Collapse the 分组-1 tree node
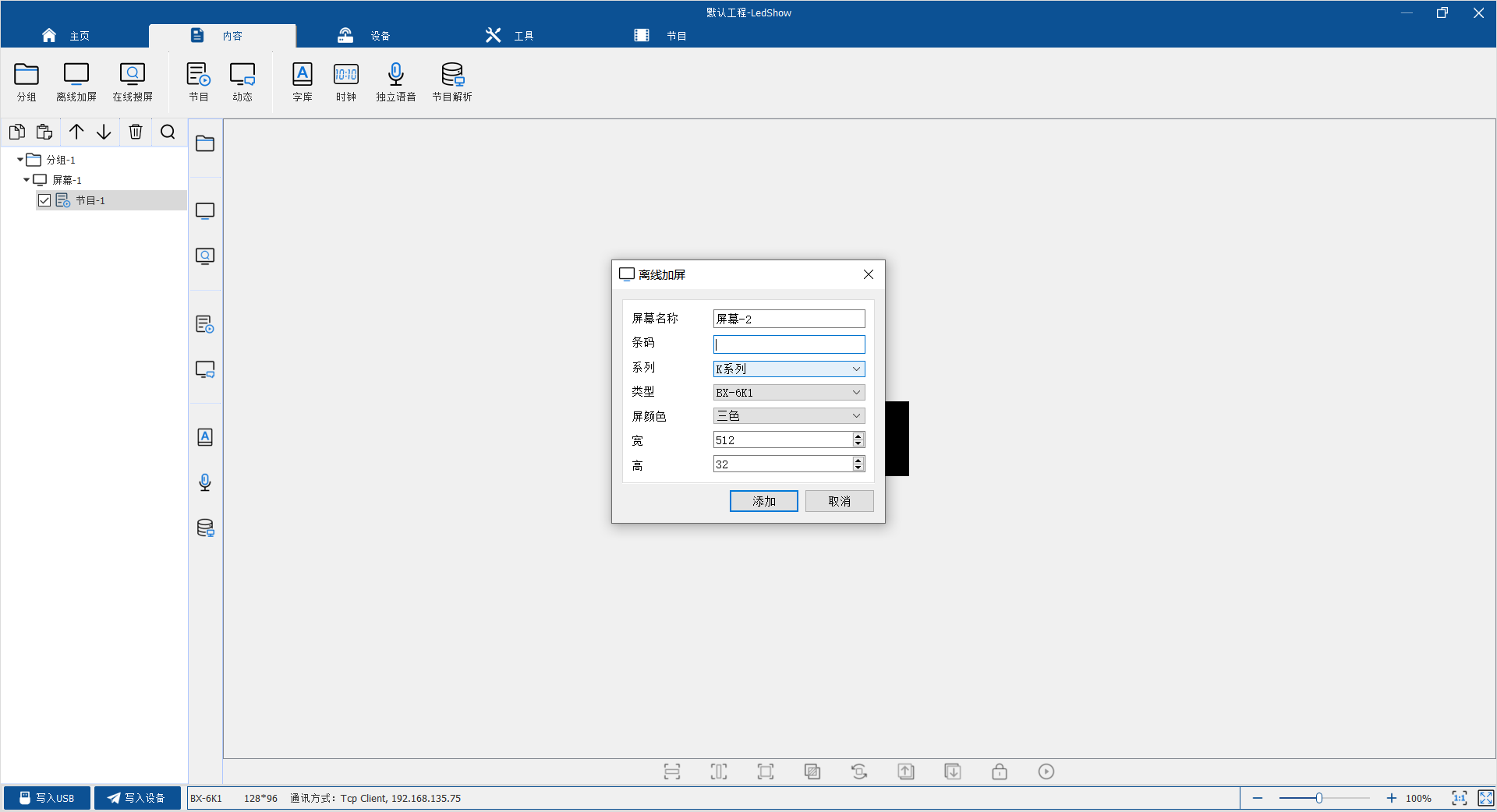Image resolution: width=1497 pixels, height=812 pixels. coord(20,160)
